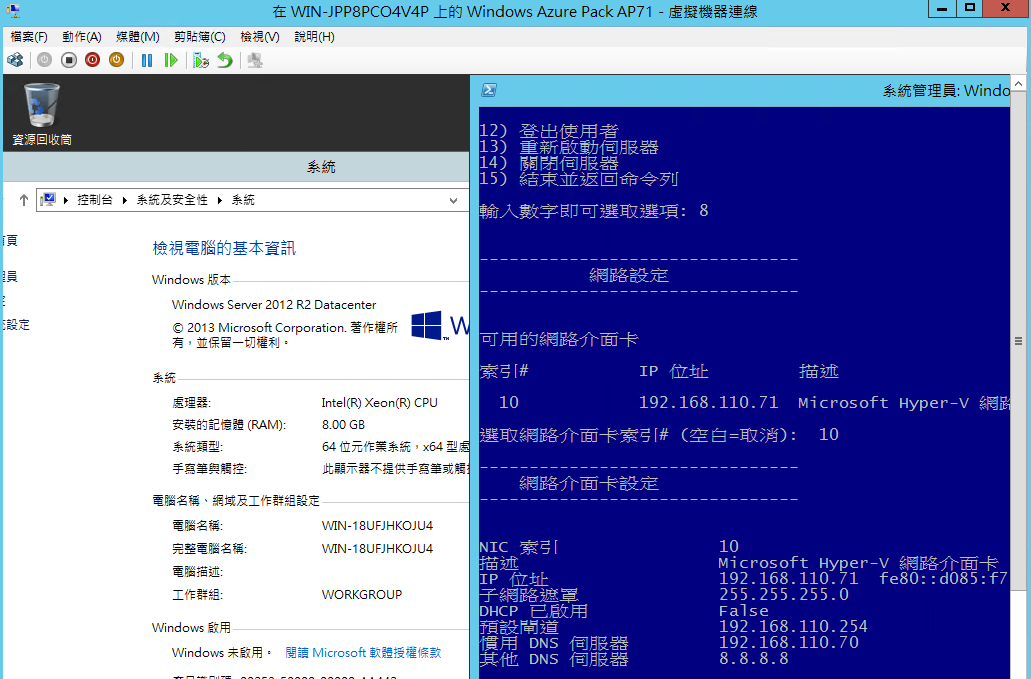Open the 閱讀 Microsoft 軟體授權條款 link
The width and height of the screenshot is (1031, 679).
(363, 653)
